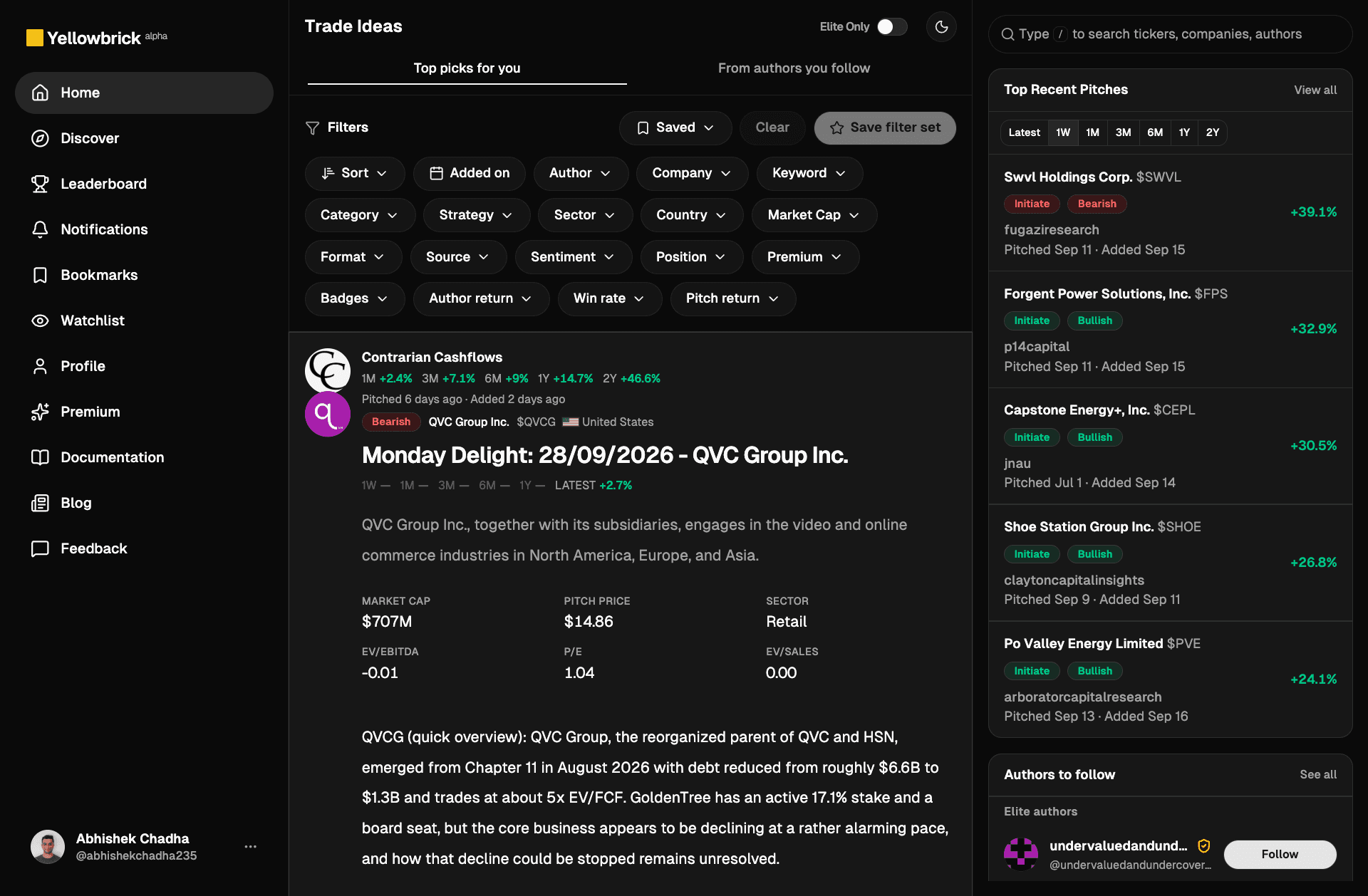Click the elite shield badge beside undervaluedandund...
1368x896 pixels.
[1204, 845]
